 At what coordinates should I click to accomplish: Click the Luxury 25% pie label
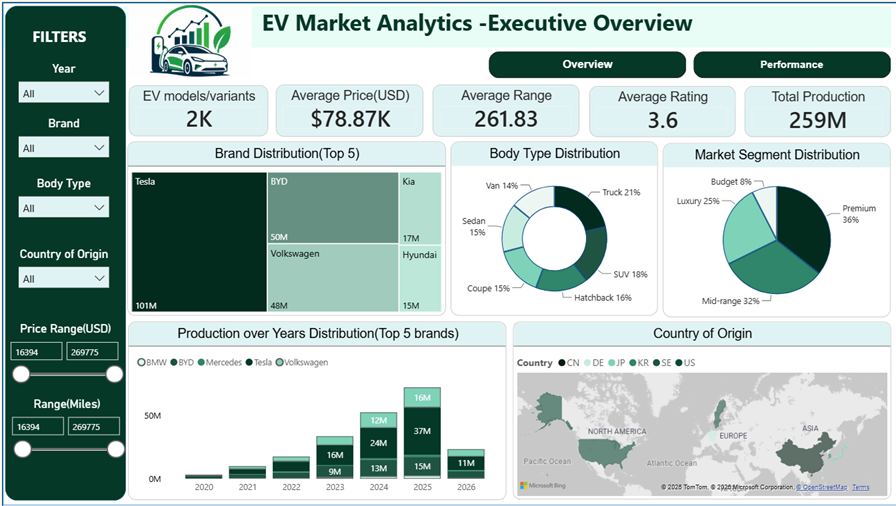tap(698, 201)
